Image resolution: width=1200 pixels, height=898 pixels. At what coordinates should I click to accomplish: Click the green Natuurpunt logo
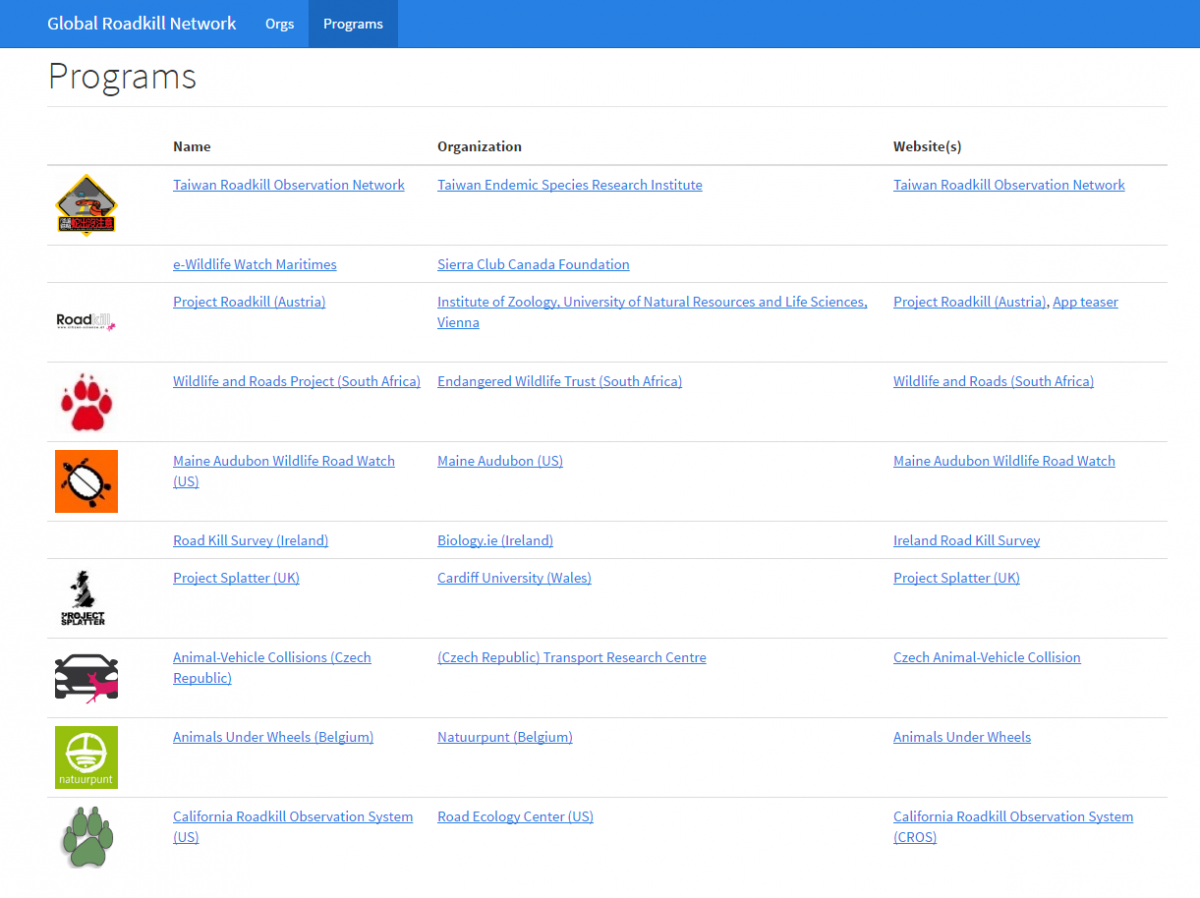point(86,757)
